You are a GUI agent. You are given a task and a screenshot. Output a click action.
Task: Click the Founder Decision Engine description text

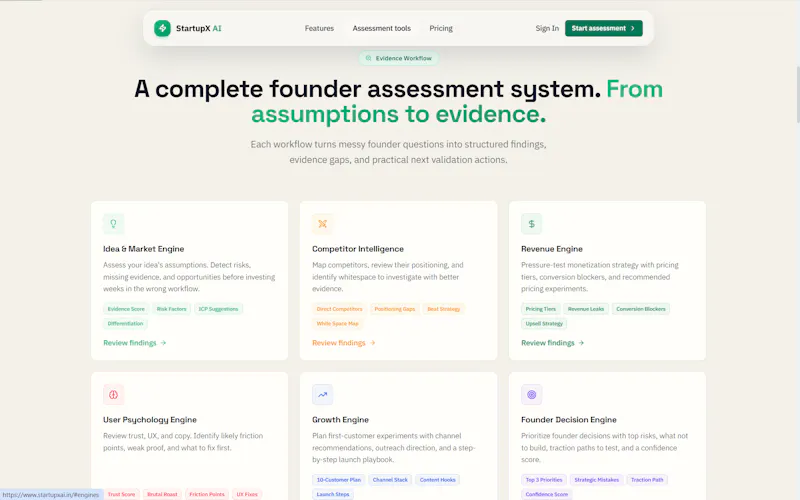click(605, 447)
